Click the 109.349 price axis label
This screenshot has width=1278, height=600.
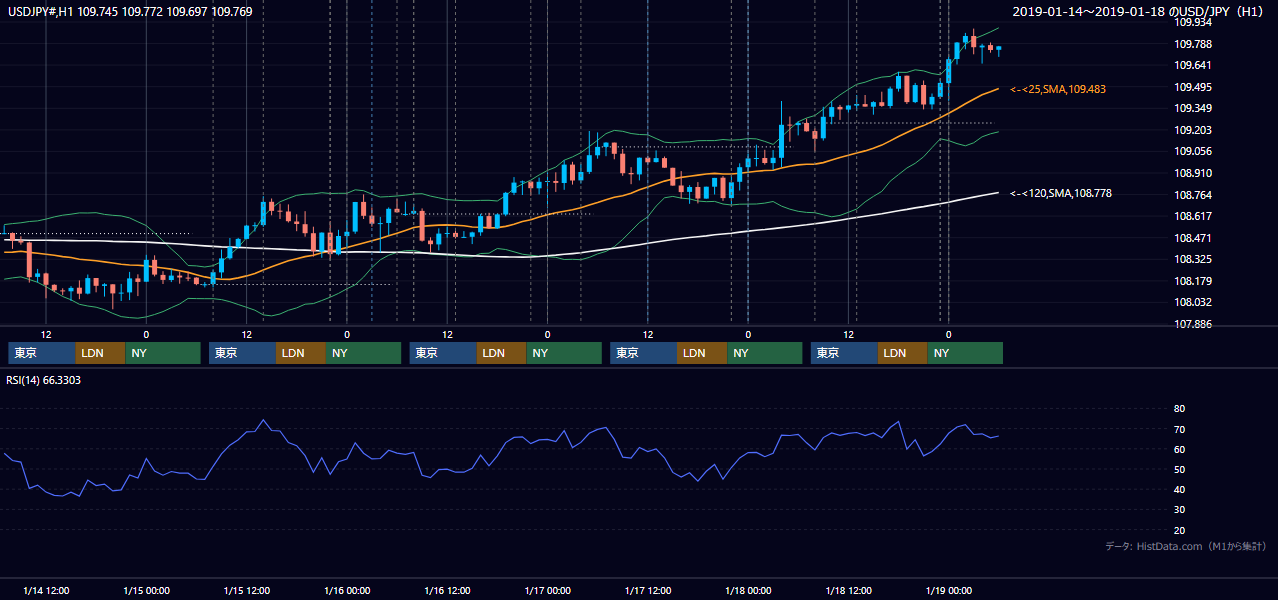(x=1193, y=108)
